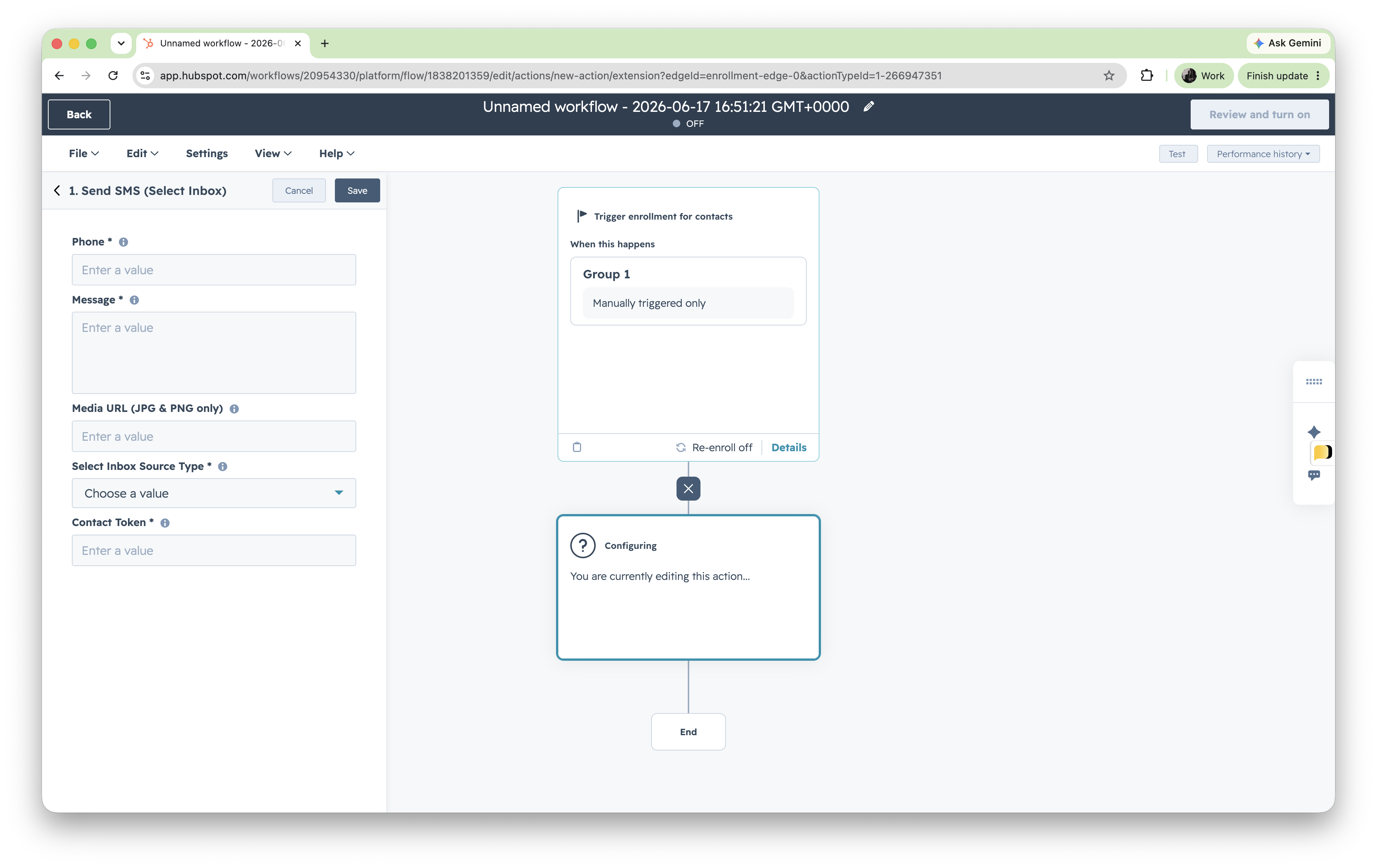
Task: Open the minimap grid icon
Action: click(1313, 381)
